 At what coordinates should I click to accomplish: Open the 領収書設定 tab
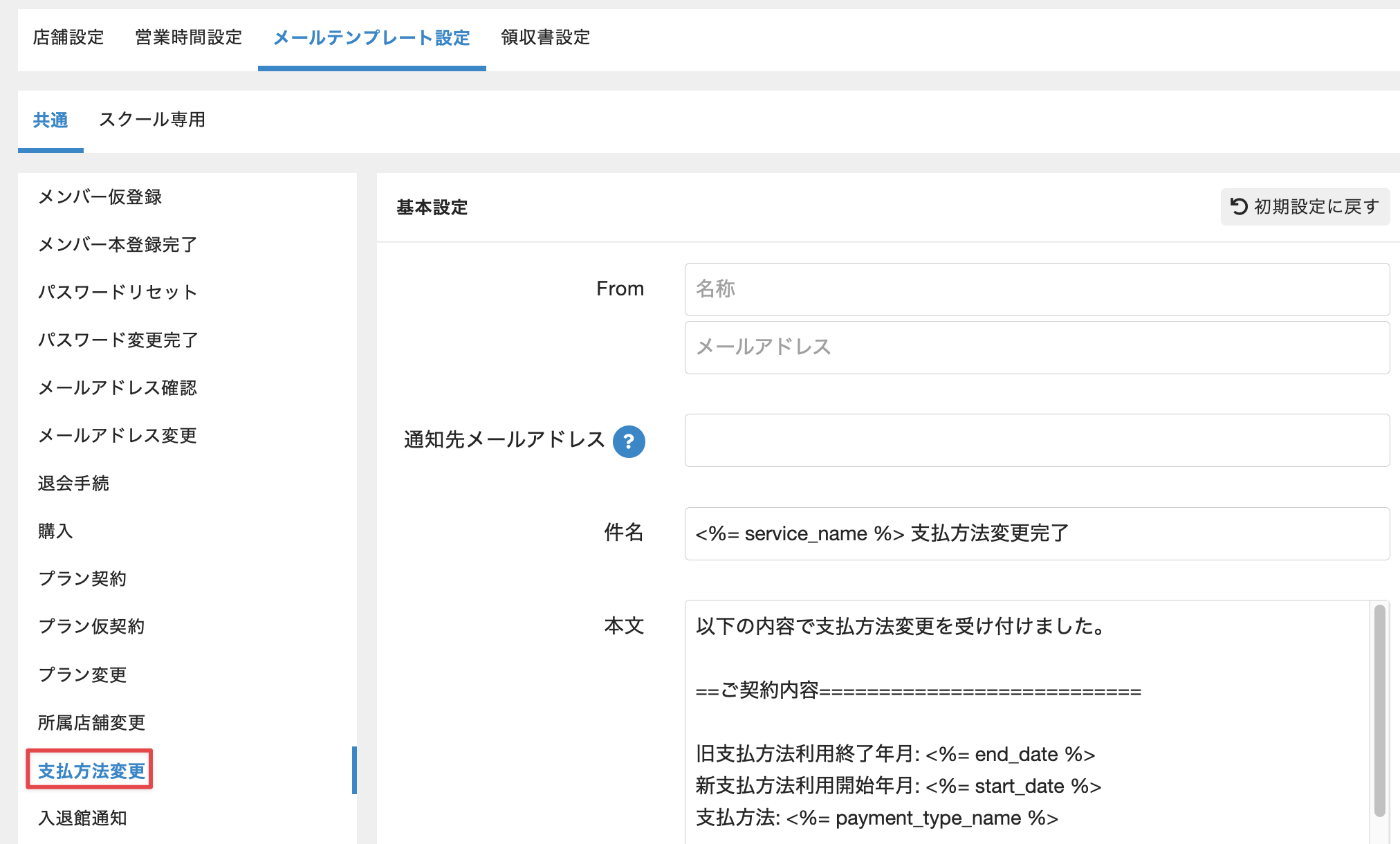point(545,37)
